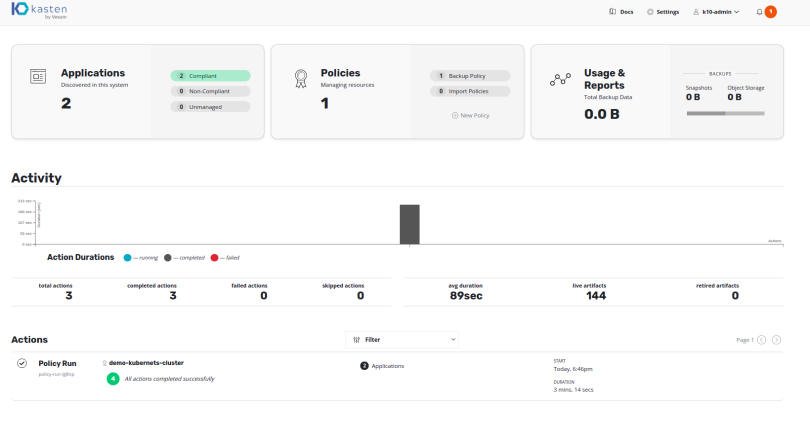The height and width of the screenshot is (439, 810).
Task: Open the notification bell icon
Action: pos(759,12)
